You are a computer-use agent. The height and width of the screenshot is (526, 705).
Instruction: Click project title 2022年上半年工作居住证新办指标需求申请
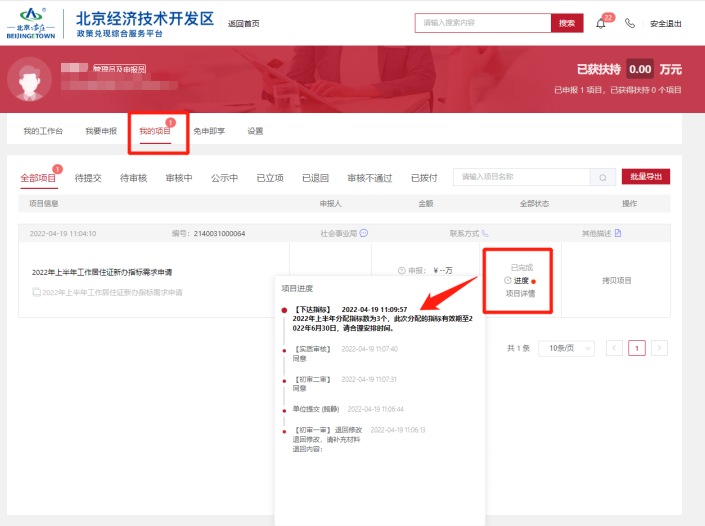[x=102, y=272]
